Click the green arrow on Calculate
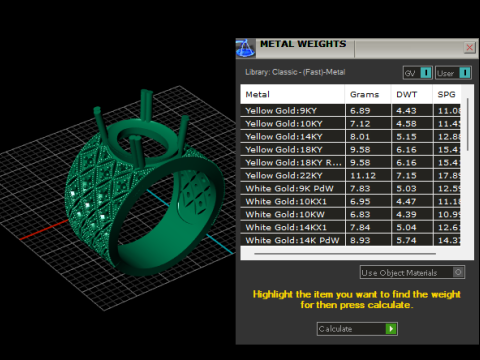Viewport: 480px width, 360px height. (x=391, y=329)
